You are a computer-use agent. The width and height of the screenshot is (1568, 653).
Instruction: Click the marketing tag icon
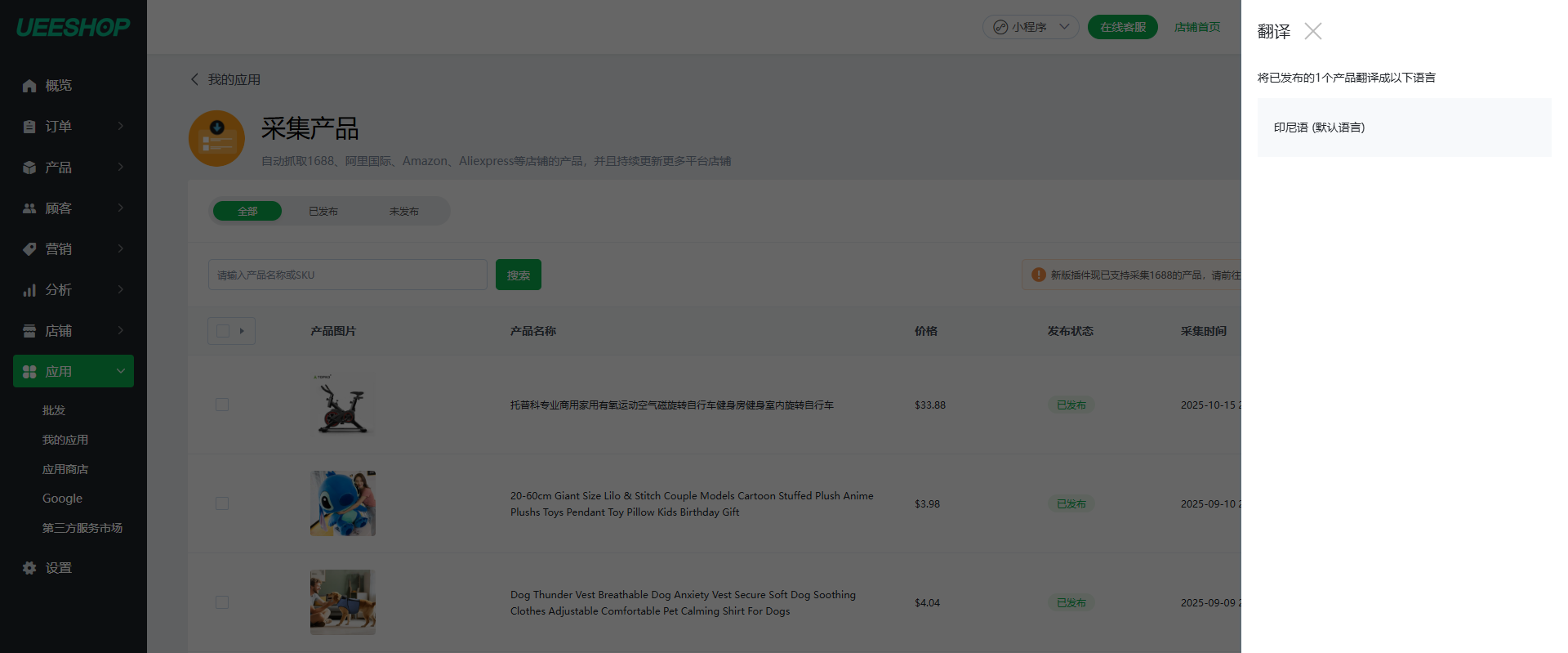point(29,249)
